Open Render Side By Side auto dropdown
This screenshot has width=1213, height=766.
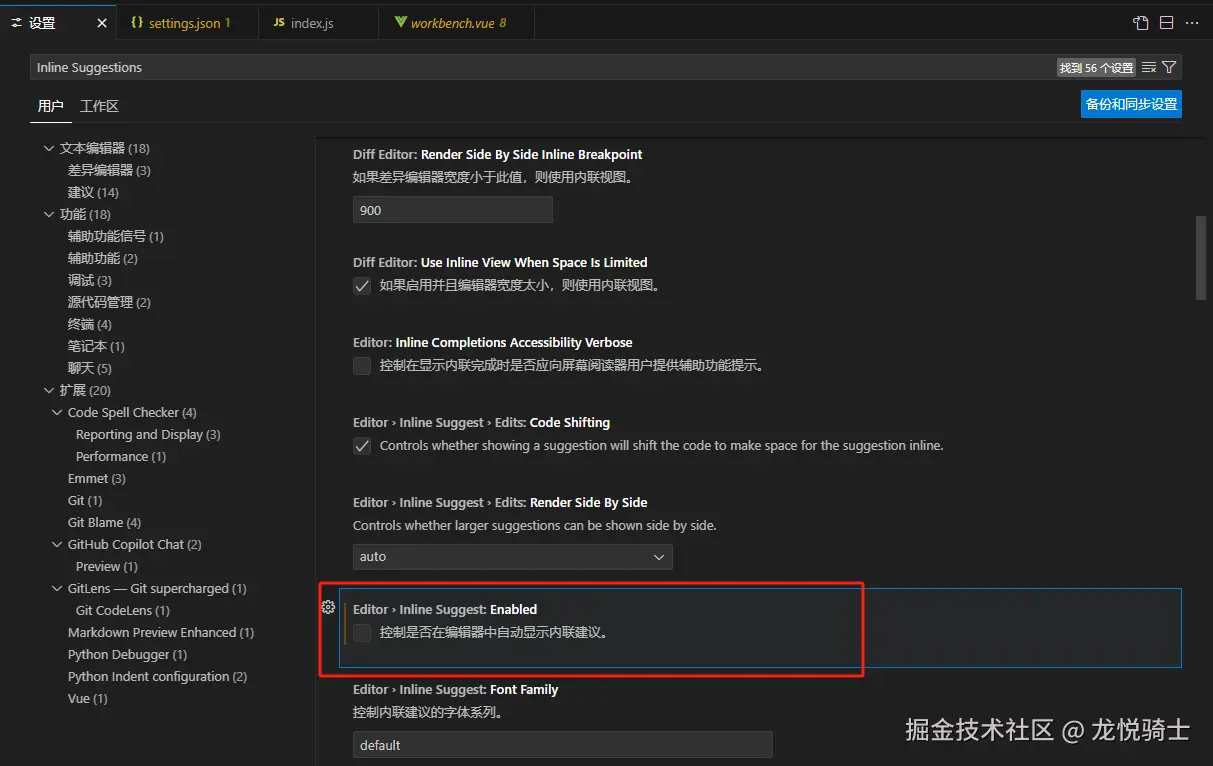point(513,556)
